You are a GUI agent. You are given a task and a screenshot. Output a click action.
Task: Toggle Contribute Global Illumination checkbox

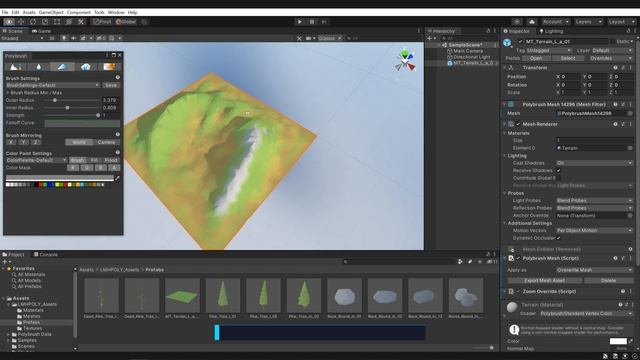click(558, 178)
